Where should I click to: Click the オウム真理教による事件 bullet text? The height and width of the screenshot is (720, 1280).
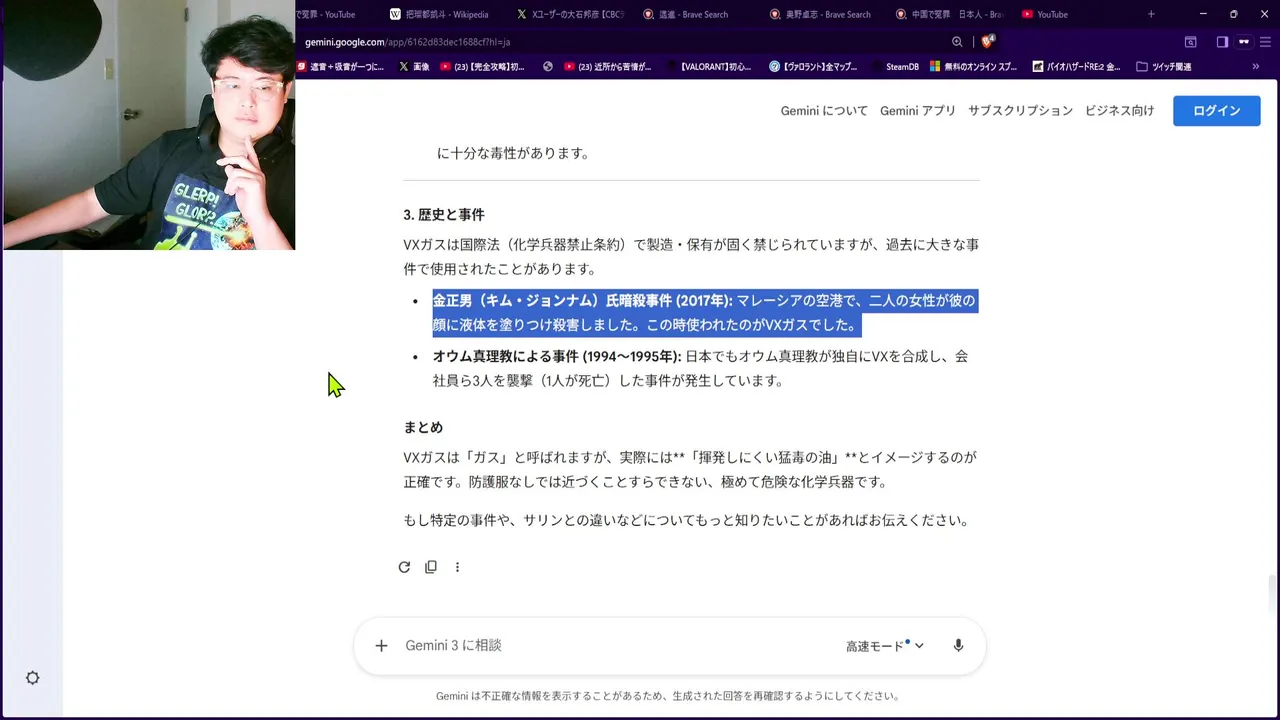point(700,369)
